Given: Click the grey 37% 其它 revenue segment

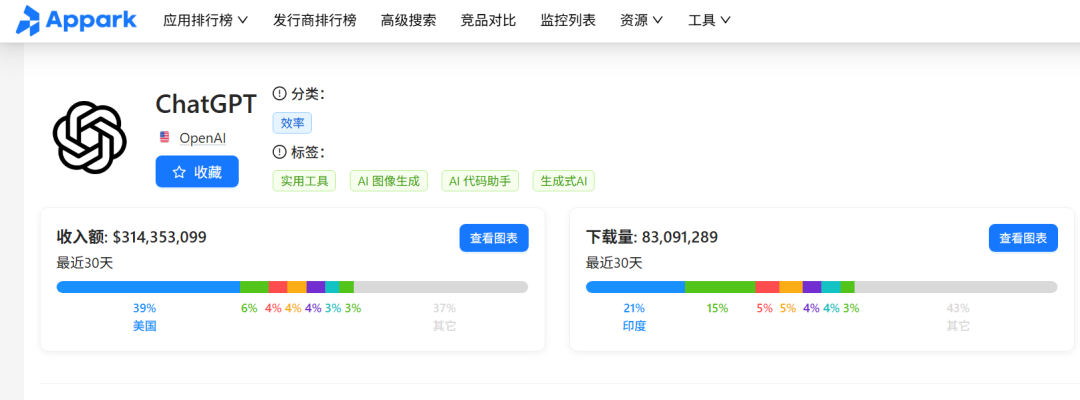Looking at the screenshot, I should click(441, 287).
